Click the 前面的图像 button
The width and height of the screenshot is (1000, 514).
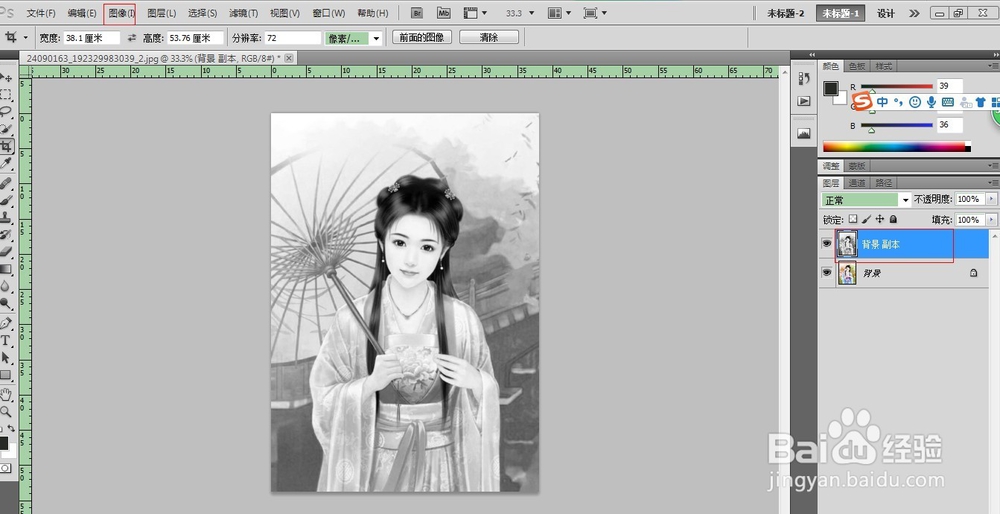422,38
